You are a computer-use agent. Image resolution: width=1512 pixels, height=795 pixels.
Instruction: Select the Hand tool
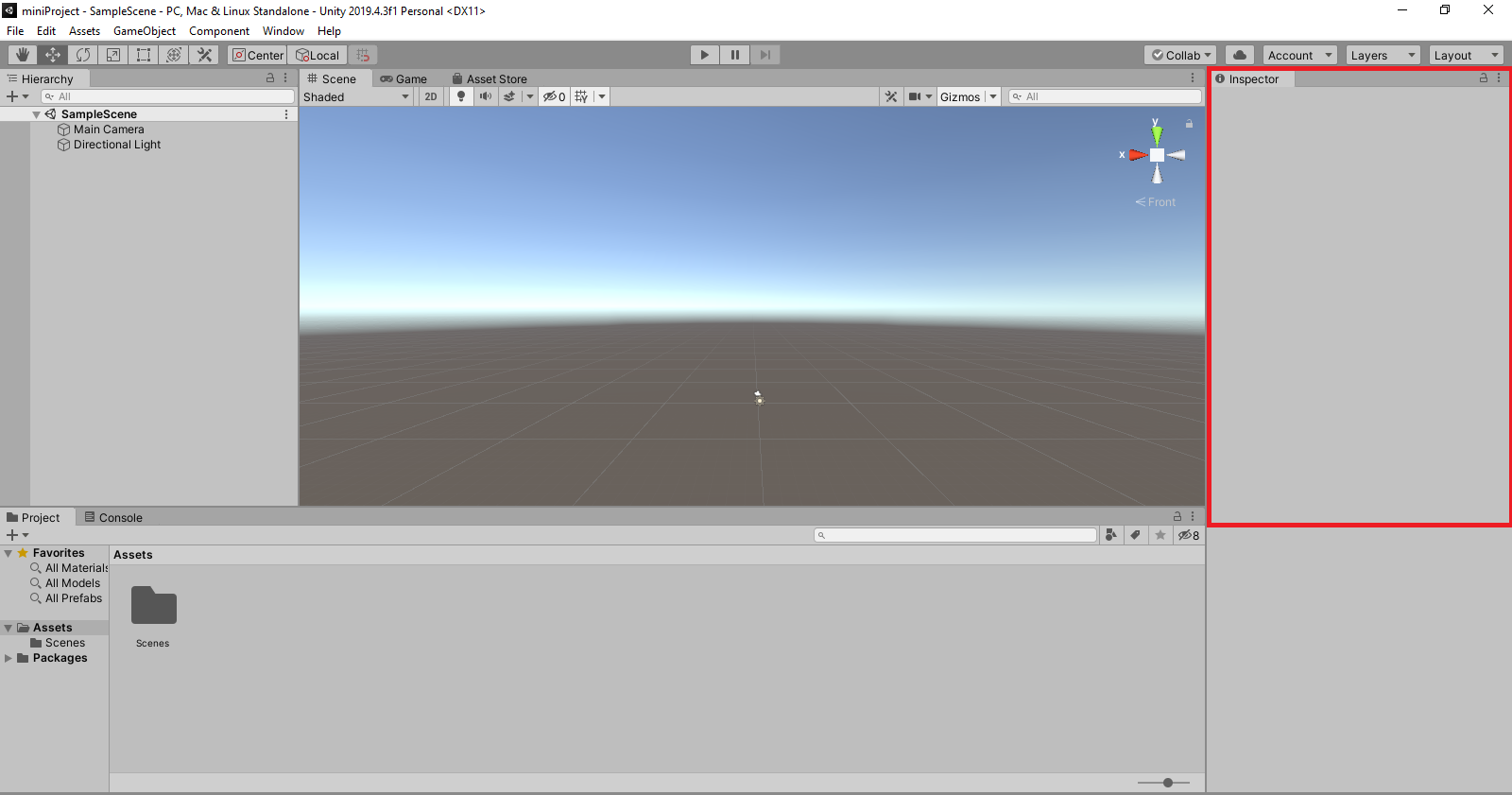tap(22, 55)
